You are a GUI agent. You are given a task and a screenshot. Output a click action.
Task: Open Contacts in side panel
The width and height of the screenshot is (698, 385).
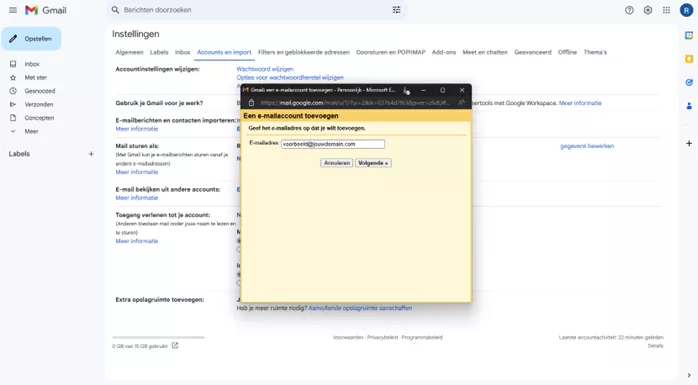tap(689, 106)
